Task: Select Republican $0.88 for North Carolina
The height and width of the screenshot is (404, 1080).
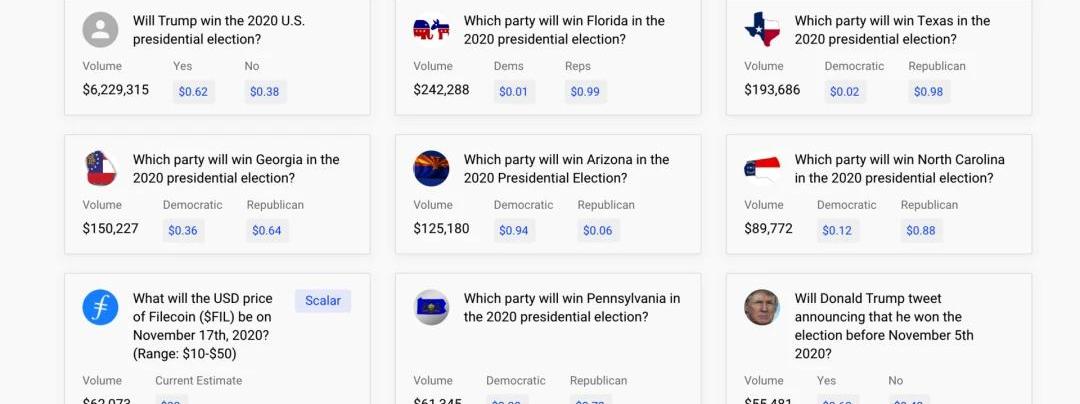Action: tap(921, 231)
